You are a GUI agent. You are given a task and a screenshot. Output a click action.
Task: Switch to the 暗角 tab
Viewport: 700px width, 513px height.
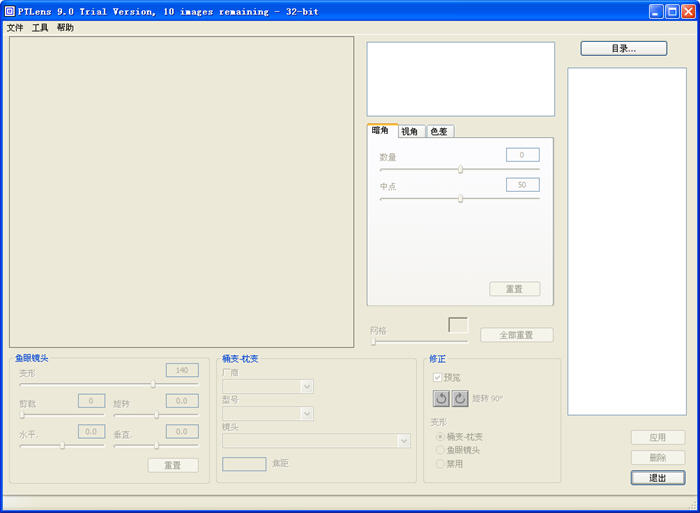380,130
